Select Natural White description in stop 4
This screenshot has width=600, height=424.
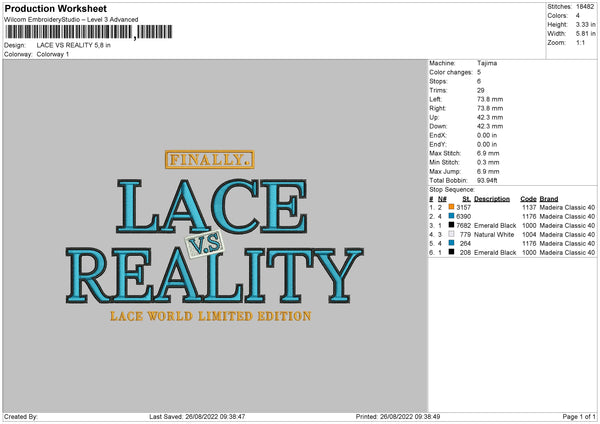pyautogui.click(x=494, y=235)
